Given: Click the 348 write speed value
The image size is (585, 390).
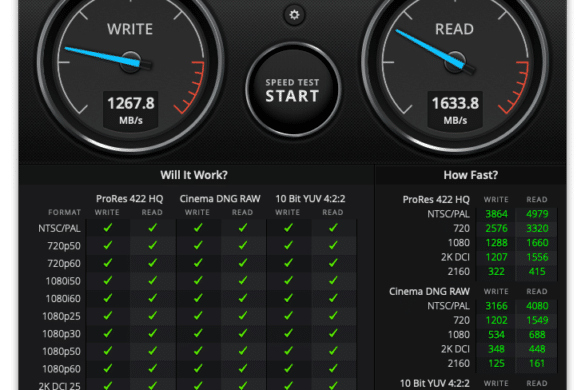Looking at the screenshot, I should coord(496,349).
